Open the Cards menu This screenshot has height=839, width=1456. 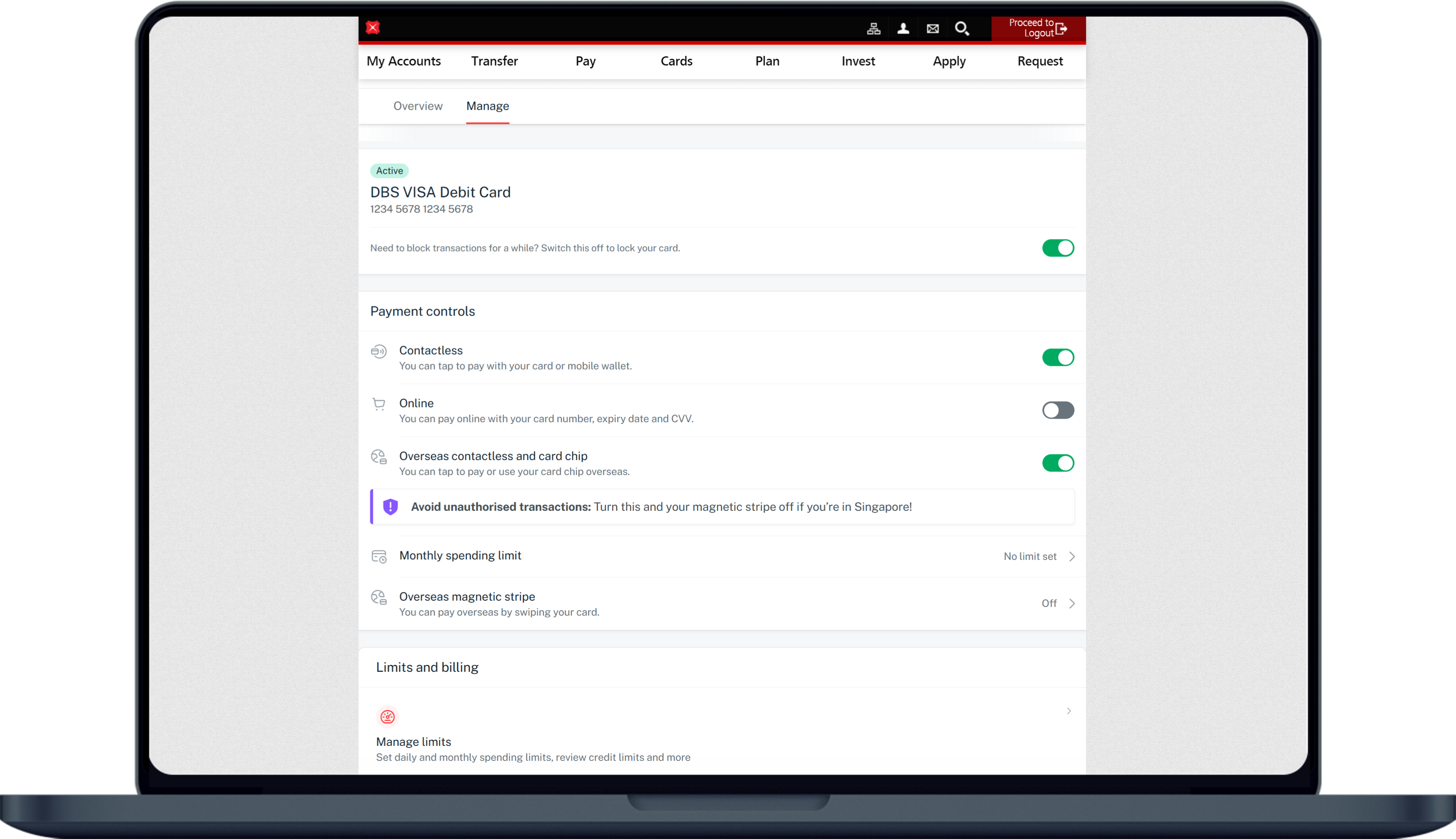676,61
